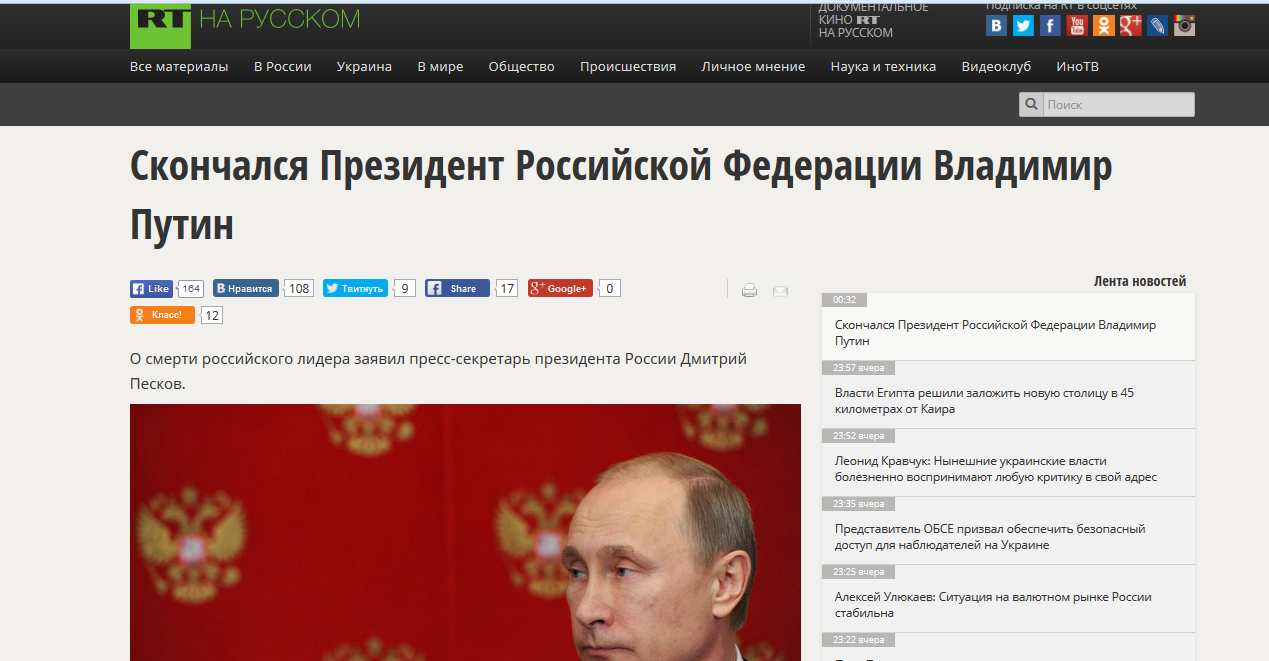Click the Класс! counter showing 12
Viewport: 1269px width, 661px height.
pos(212,315)
